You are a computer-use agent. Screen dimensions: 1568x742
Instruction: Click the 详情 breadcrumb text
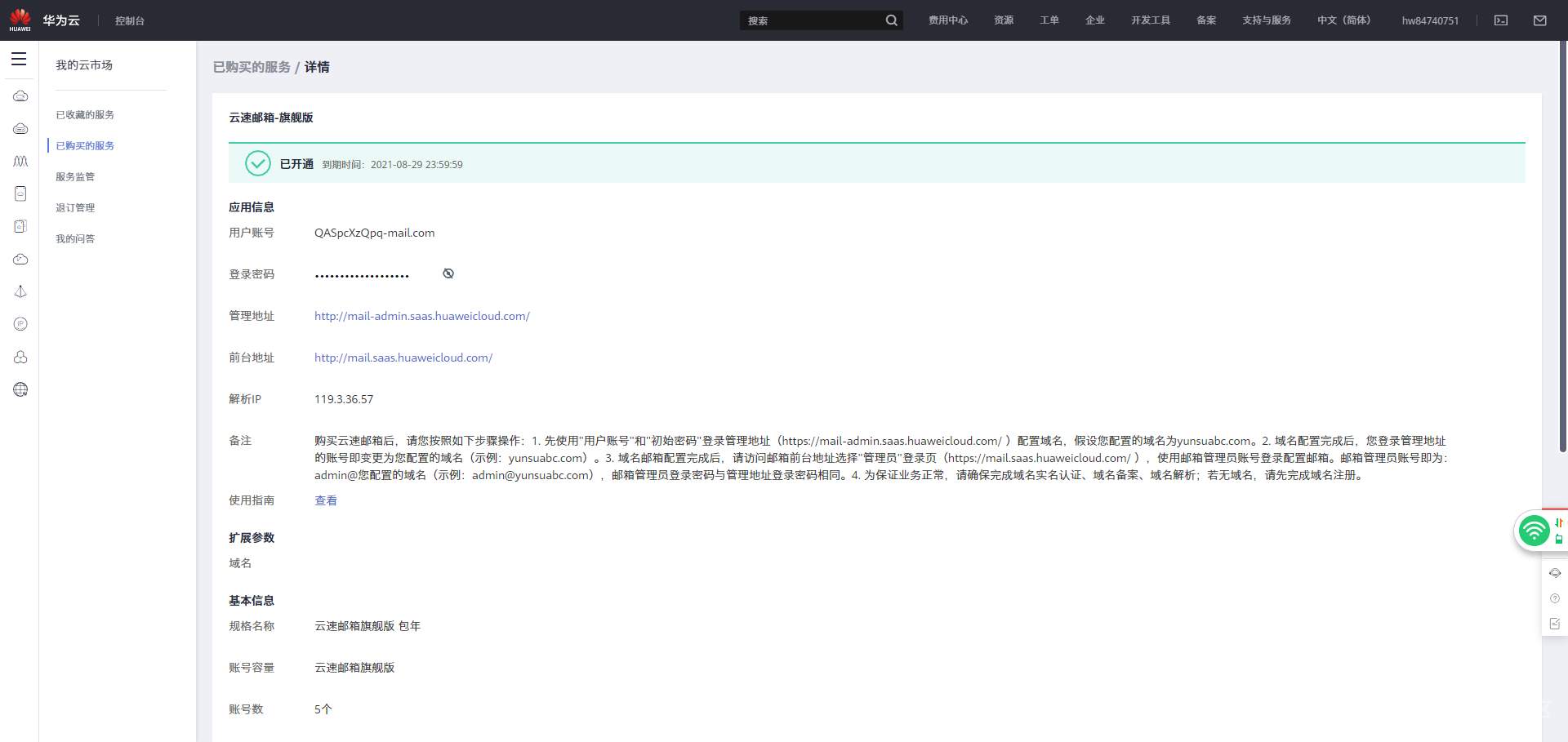(x=317, y=67)
